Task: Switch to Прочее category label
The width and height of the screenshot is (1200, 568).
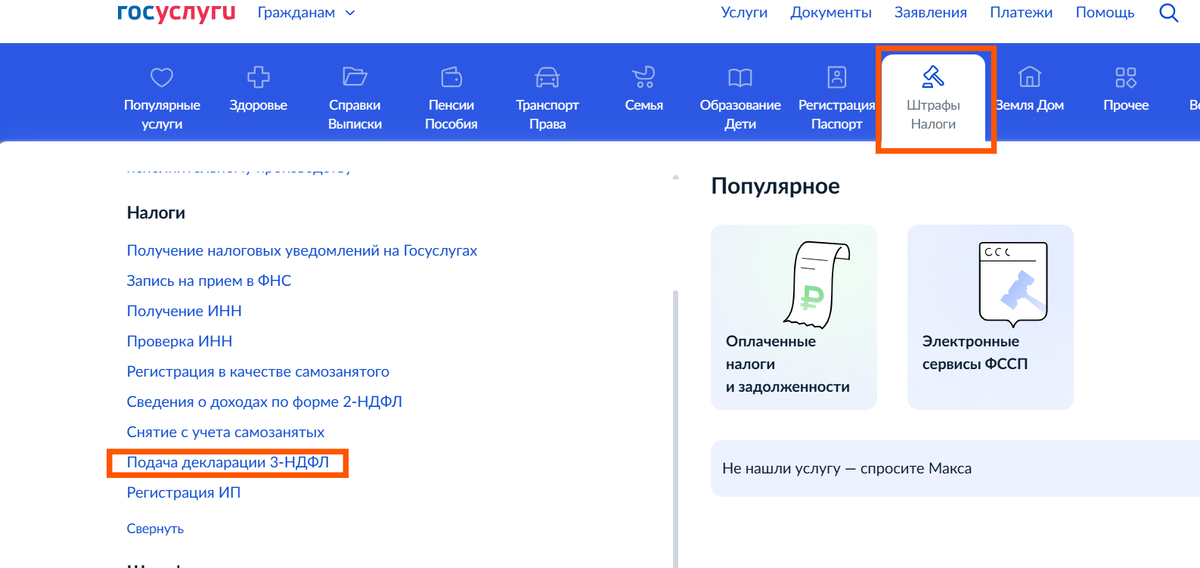Action: (1126, 105)
